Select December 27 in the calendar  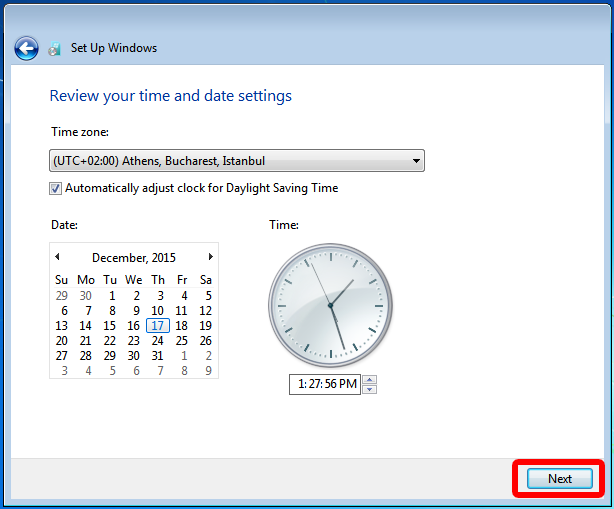tap(61, 356)
